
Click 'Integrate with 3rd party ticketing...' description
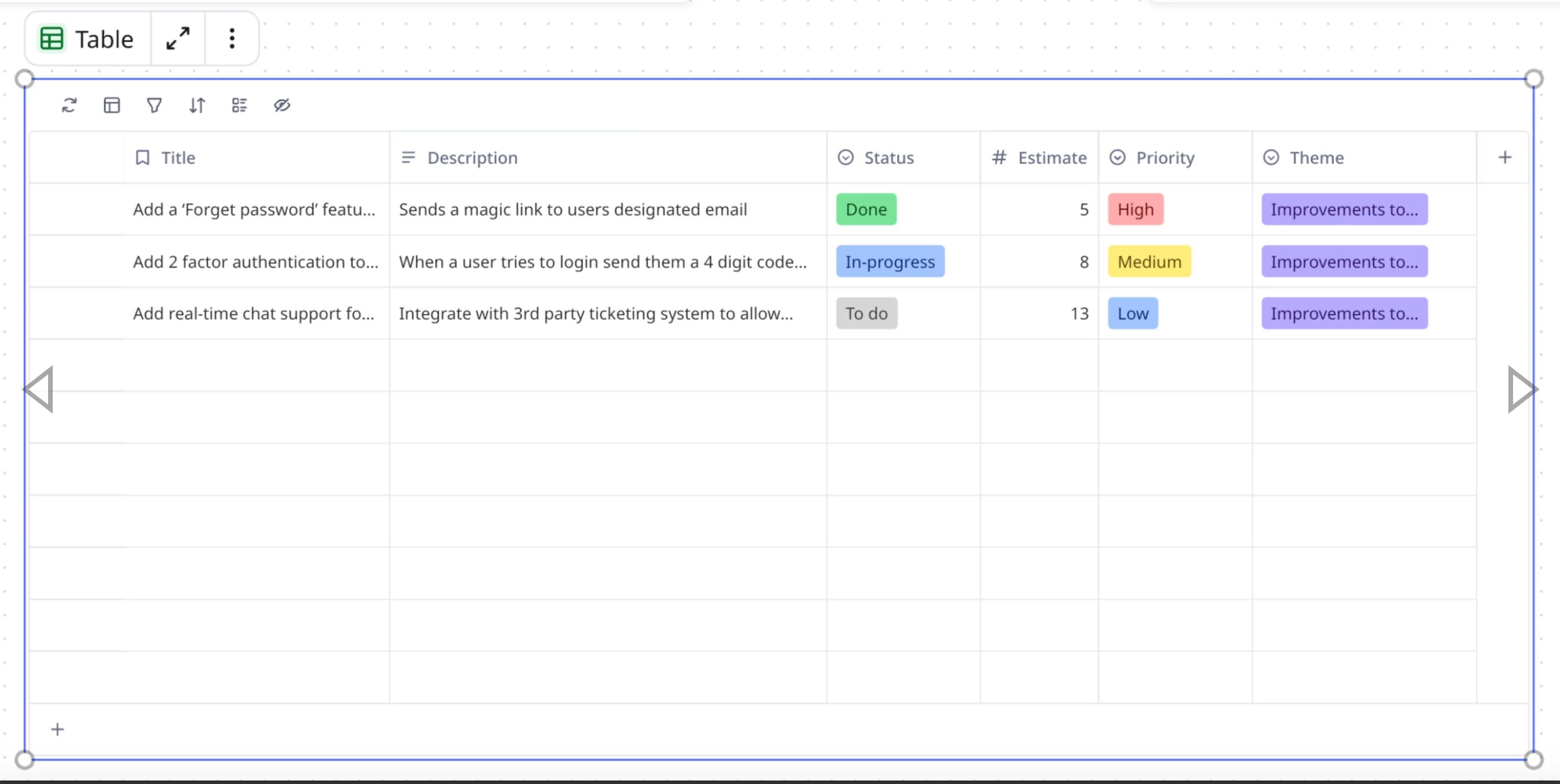(x=596, y=313)
